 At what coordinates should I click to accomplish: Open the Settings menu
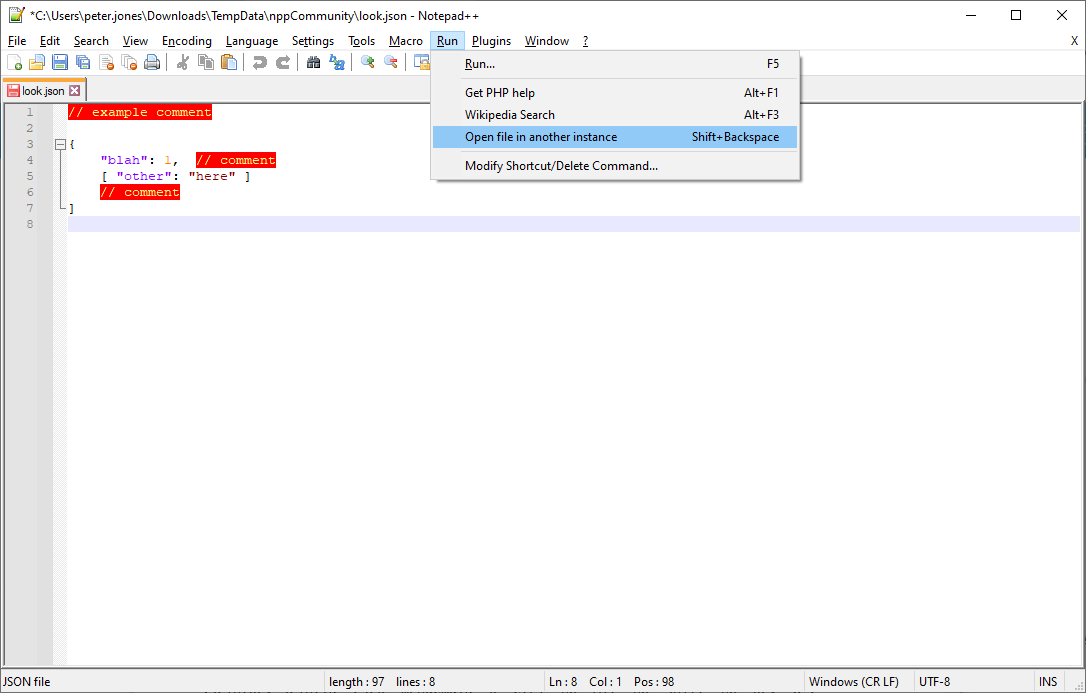tap(313, 41)
